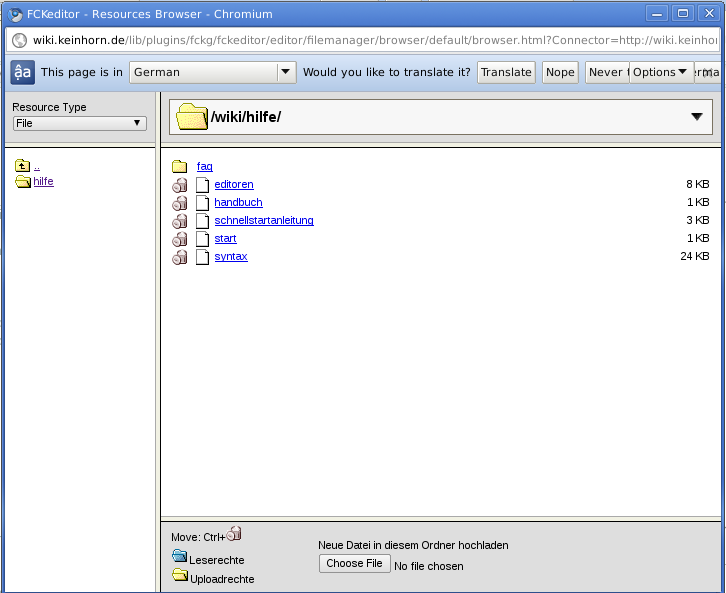The image size is (726, 593).
Task: Click the Chromium icon in the title bar
Action: click(15, 14)
